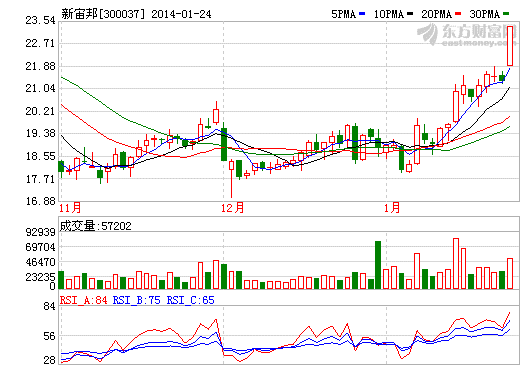Click the 69704 volume axis label
Viewport: 520px width, 365px height.
click(x=40, y=247)
